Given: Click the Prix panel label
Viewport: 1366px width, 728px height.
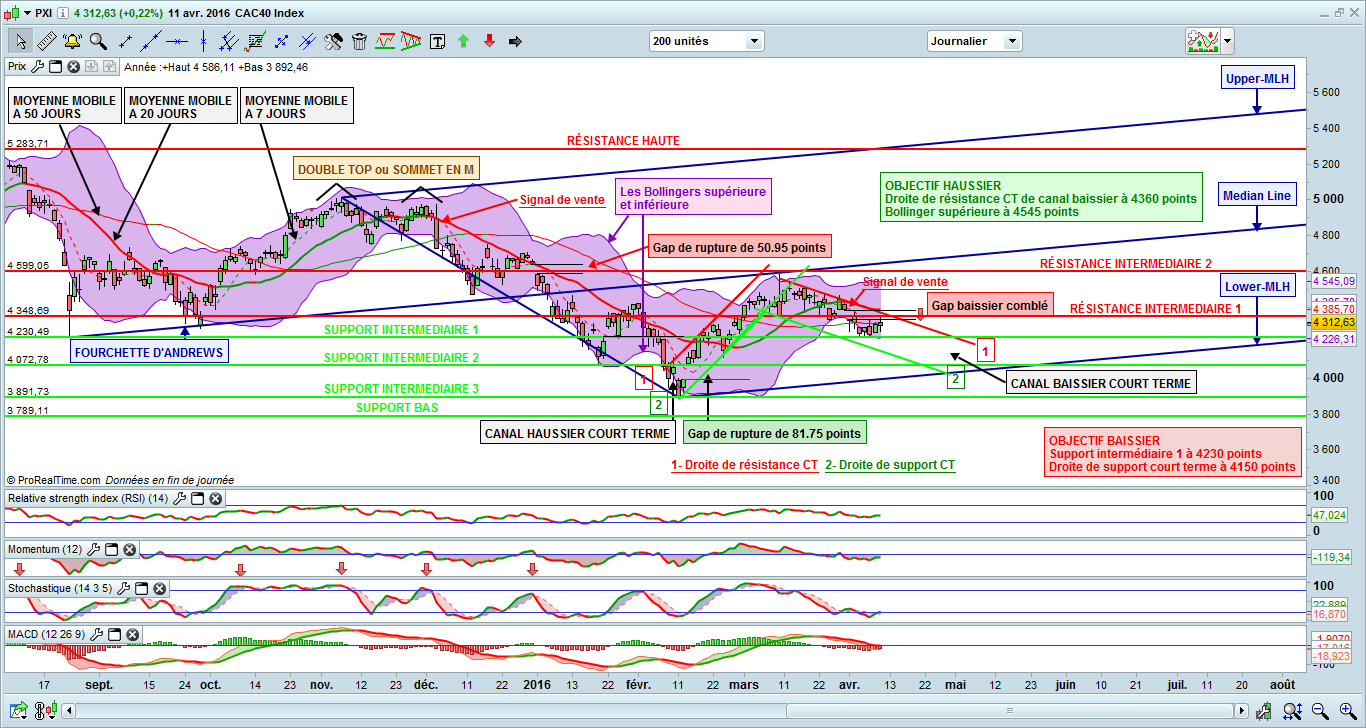Looking at the screenshot, I should click(x=17, y=67).
